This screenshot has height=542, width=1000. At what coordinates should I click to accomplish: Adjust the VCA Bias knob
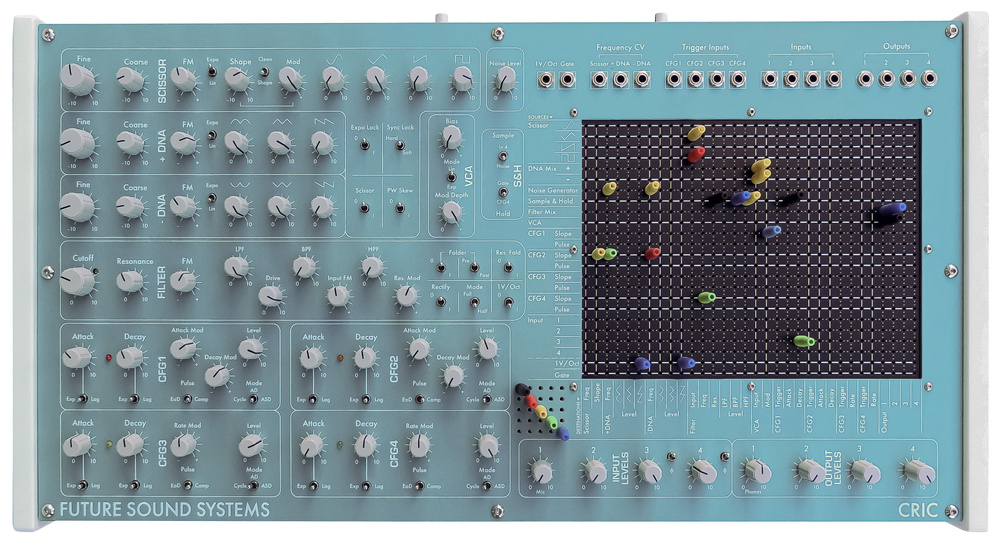[452, 136]
